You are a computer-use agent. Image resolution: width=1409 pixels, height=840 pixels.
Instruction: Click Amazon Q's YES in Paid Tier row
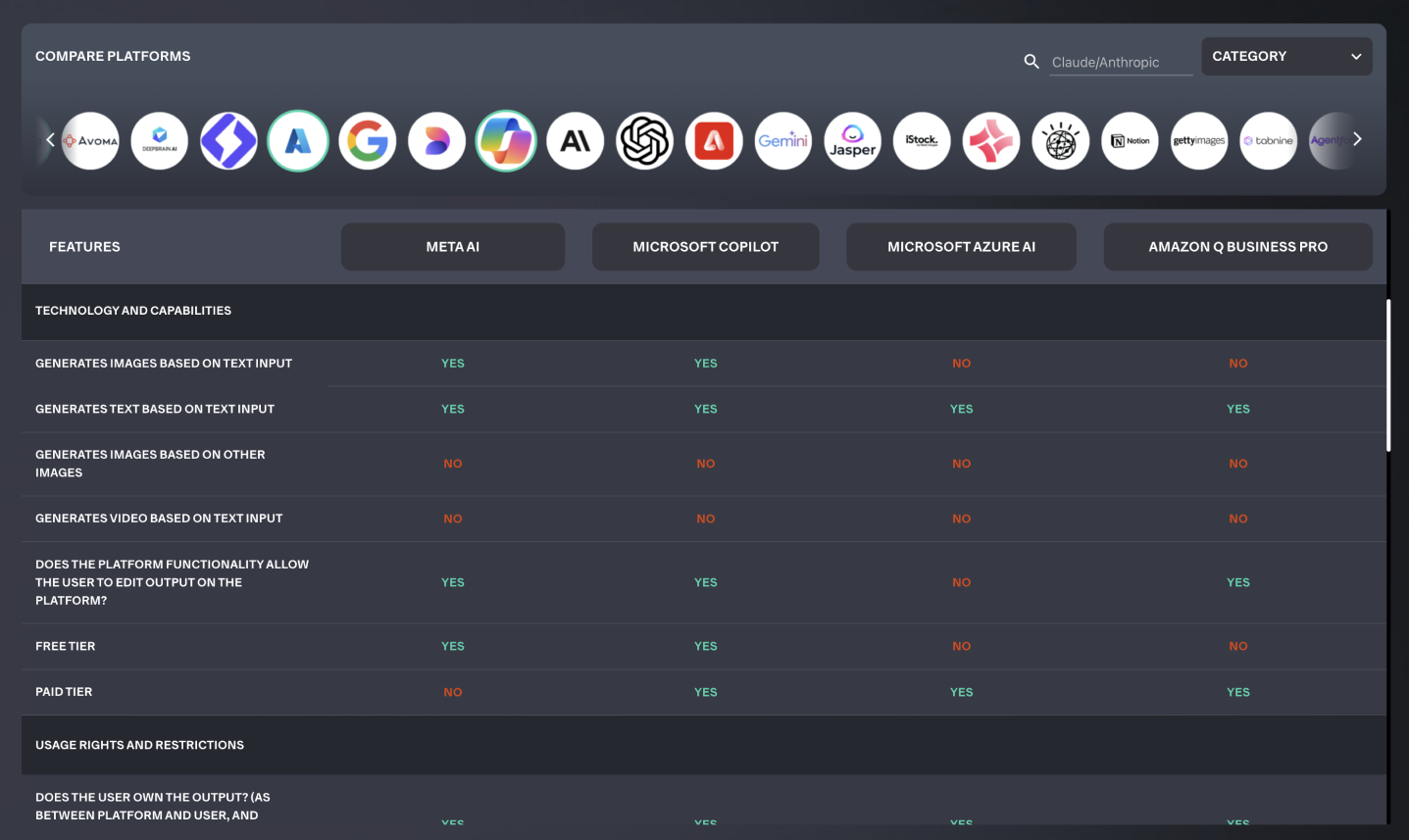(x=1238, y=692)
